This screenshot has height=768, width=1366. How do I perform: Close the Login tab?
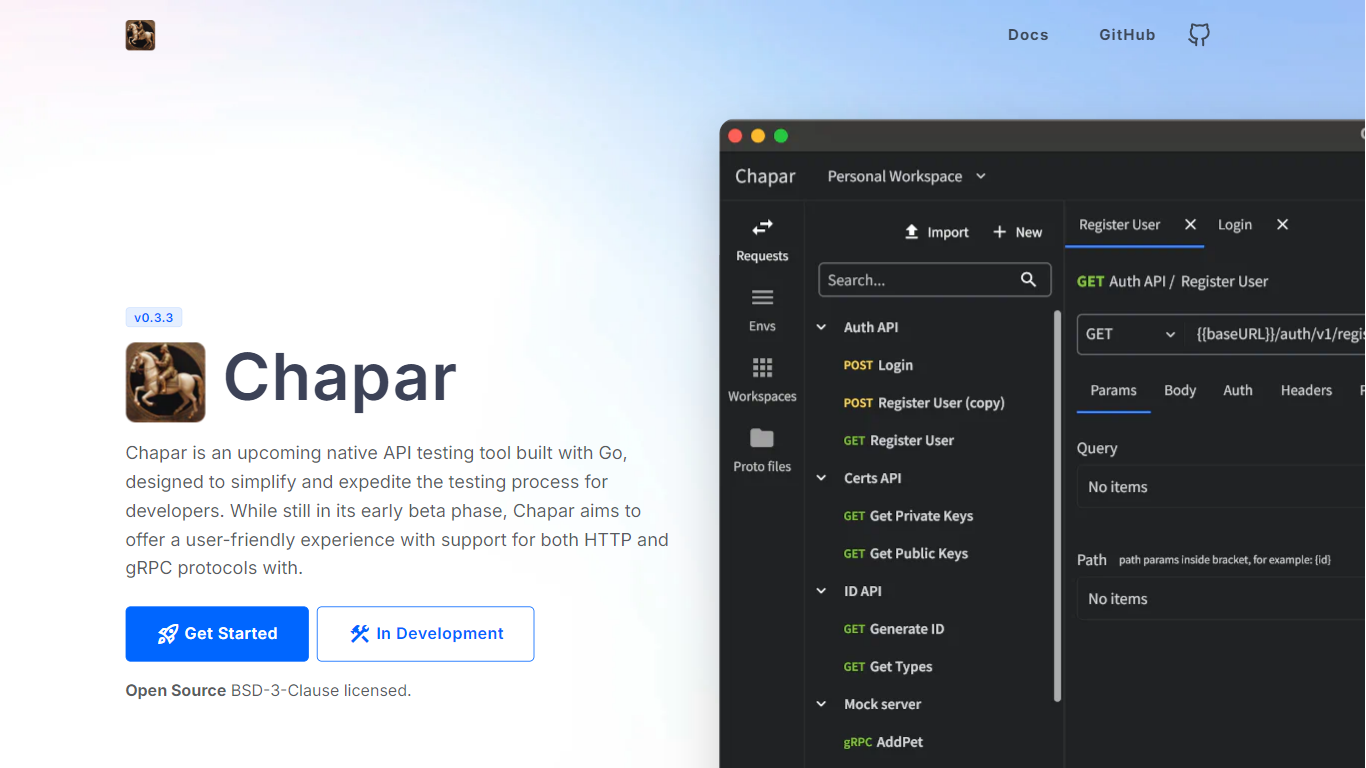(1283, 225)
